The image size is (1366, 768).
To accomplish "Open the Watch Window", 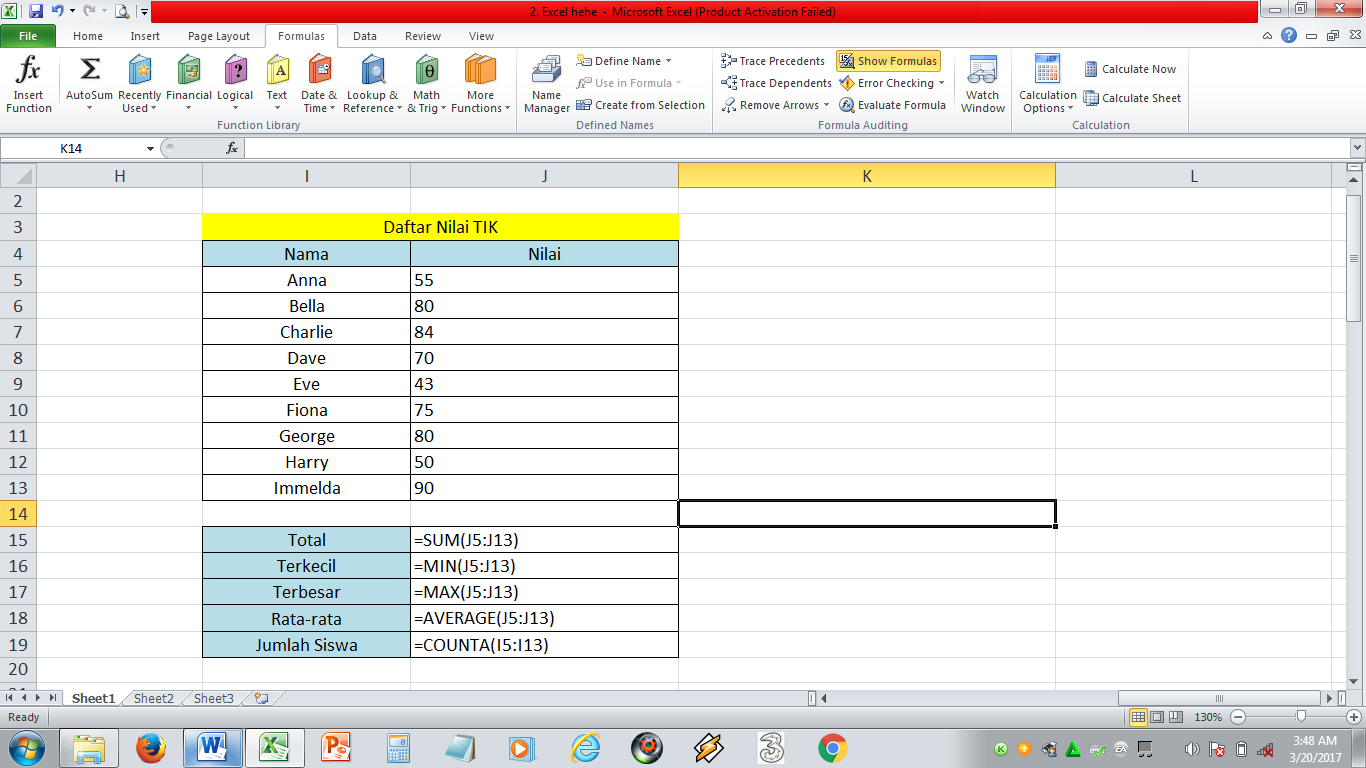I will point(982,84).
